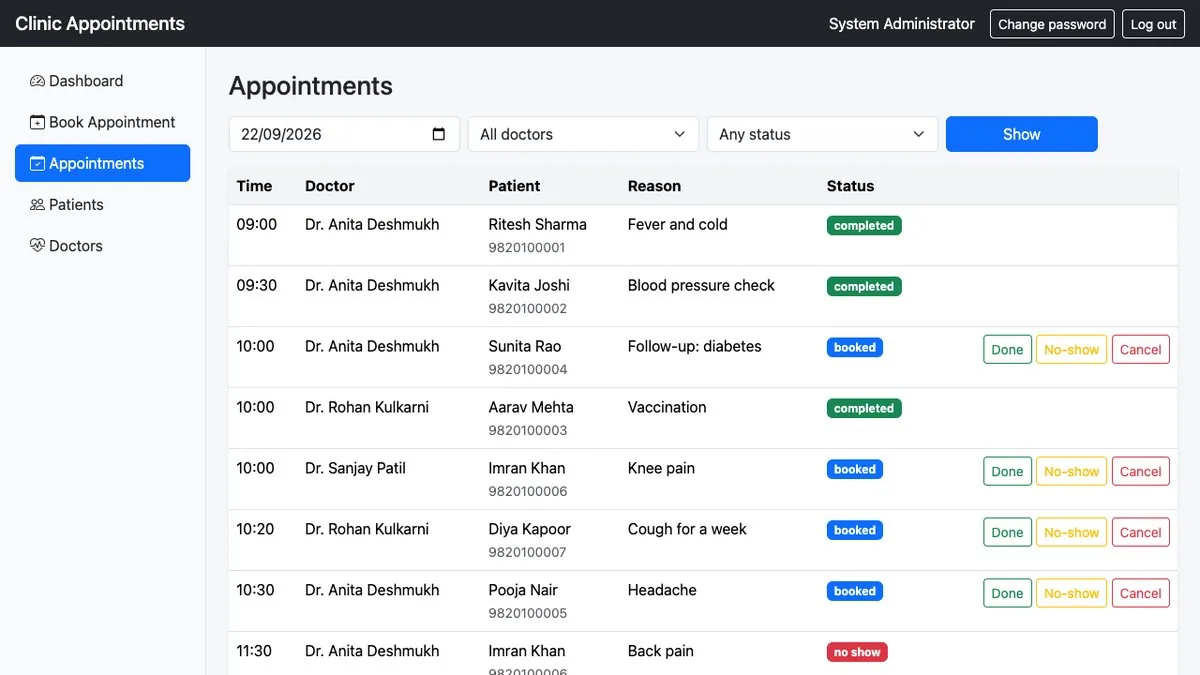Cancel Diya Kapoor's appointment
This screenshot has width=1200, height=675.
pyautogui.click(x=1140, y=532)
